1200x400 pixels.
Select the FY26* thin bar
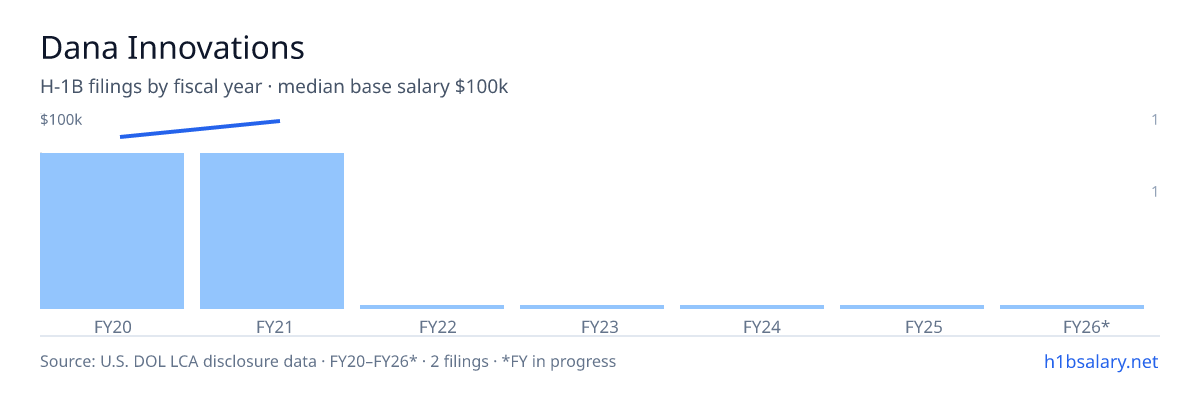pyautogui.click(x=1072, y=307)
